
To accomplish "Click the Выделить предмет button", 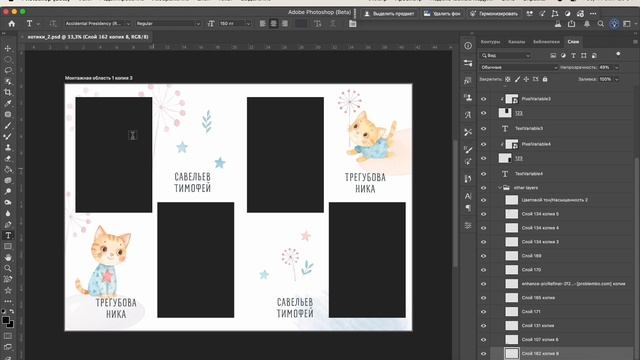I will click(389, 13).
